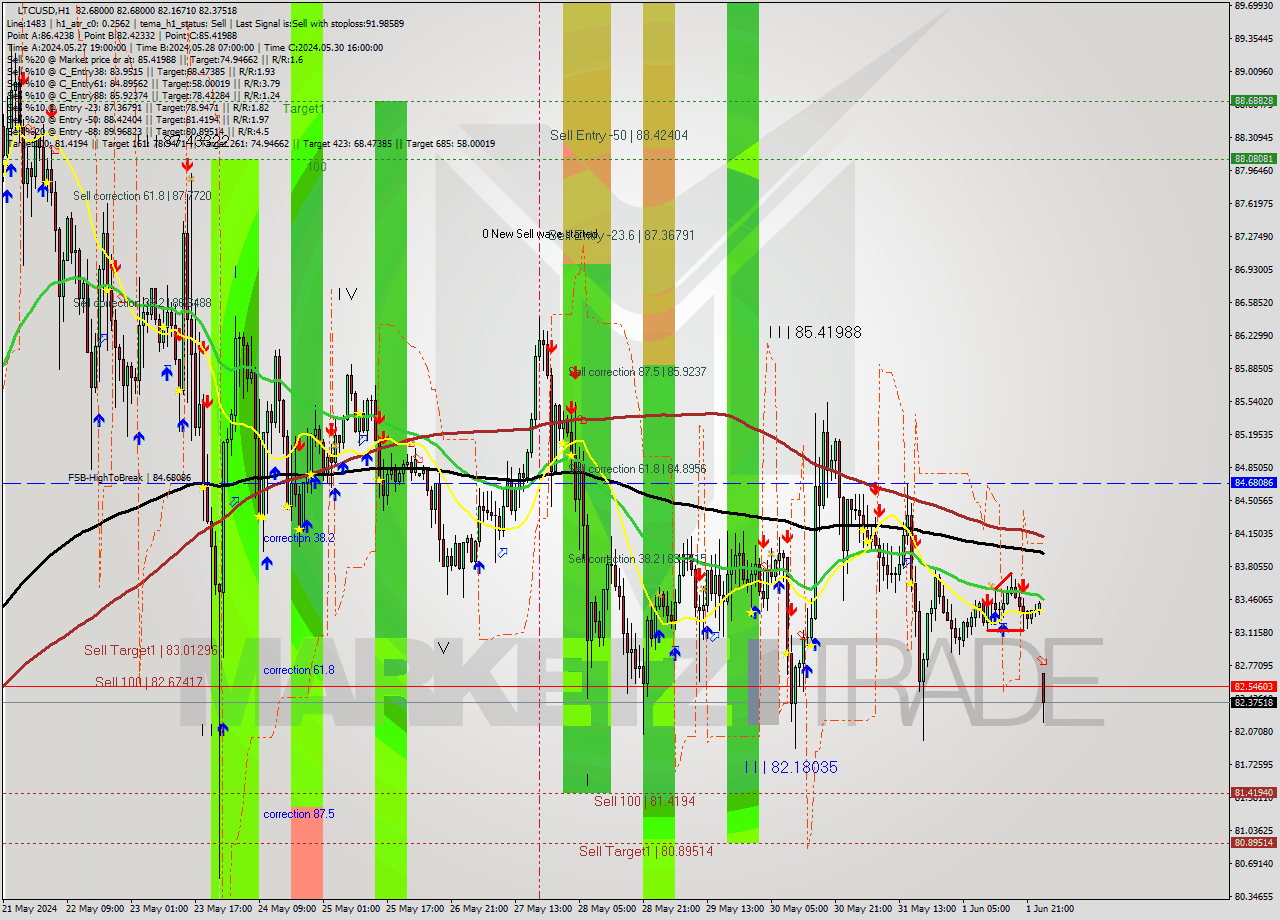This screenshot has height=920, width=1280.
Task: Click the last candle at chart's right edge
Action: pos(1043,697)
